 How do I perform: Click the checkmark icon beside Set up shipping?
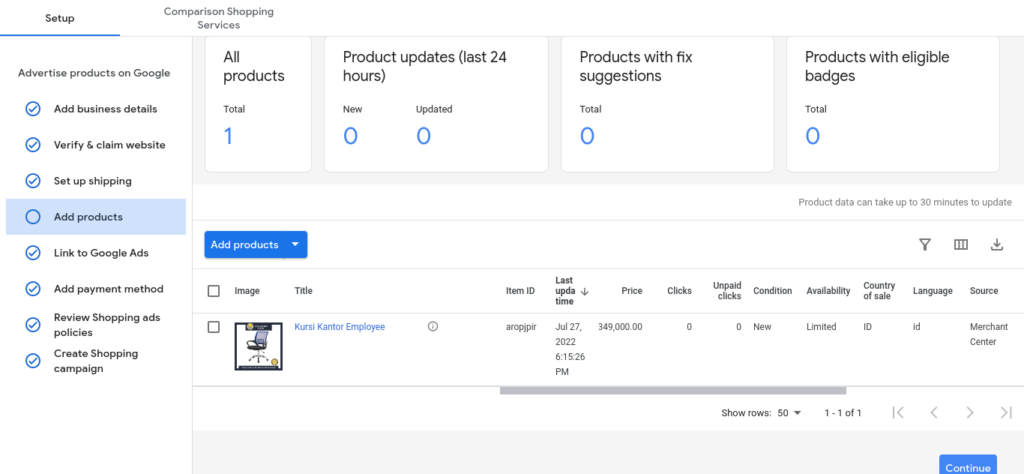point(33,181)
